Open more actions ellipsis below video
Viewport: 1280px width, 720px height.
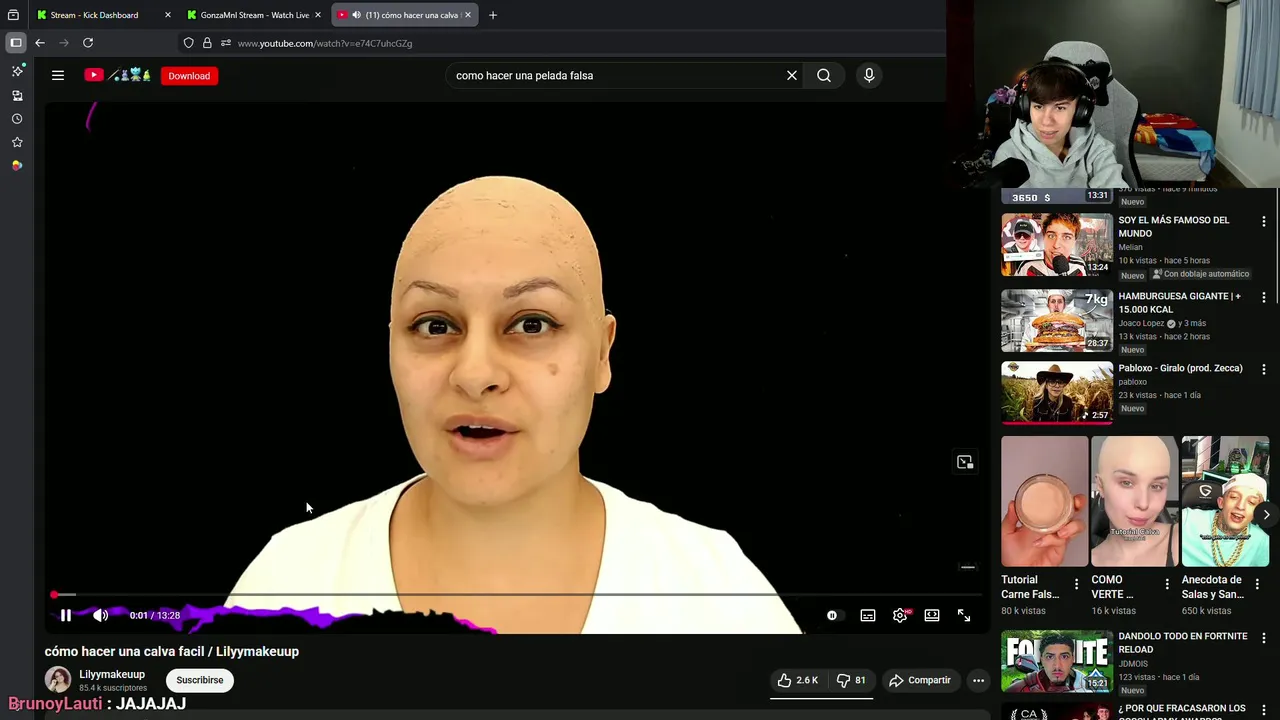[979, 680]
